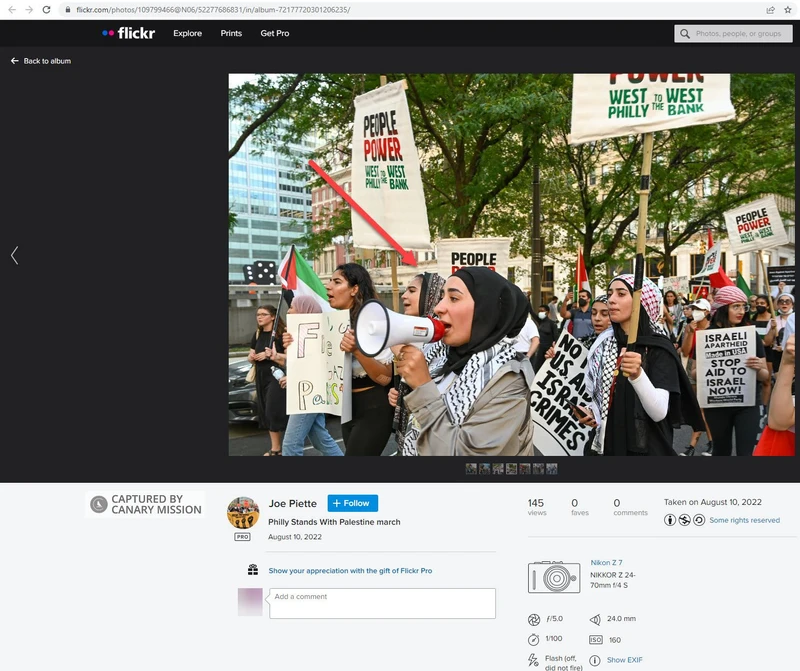Click the Creative Commons attribution icon
The width and height of the screenshot is (800, 671).
[670, 520]
